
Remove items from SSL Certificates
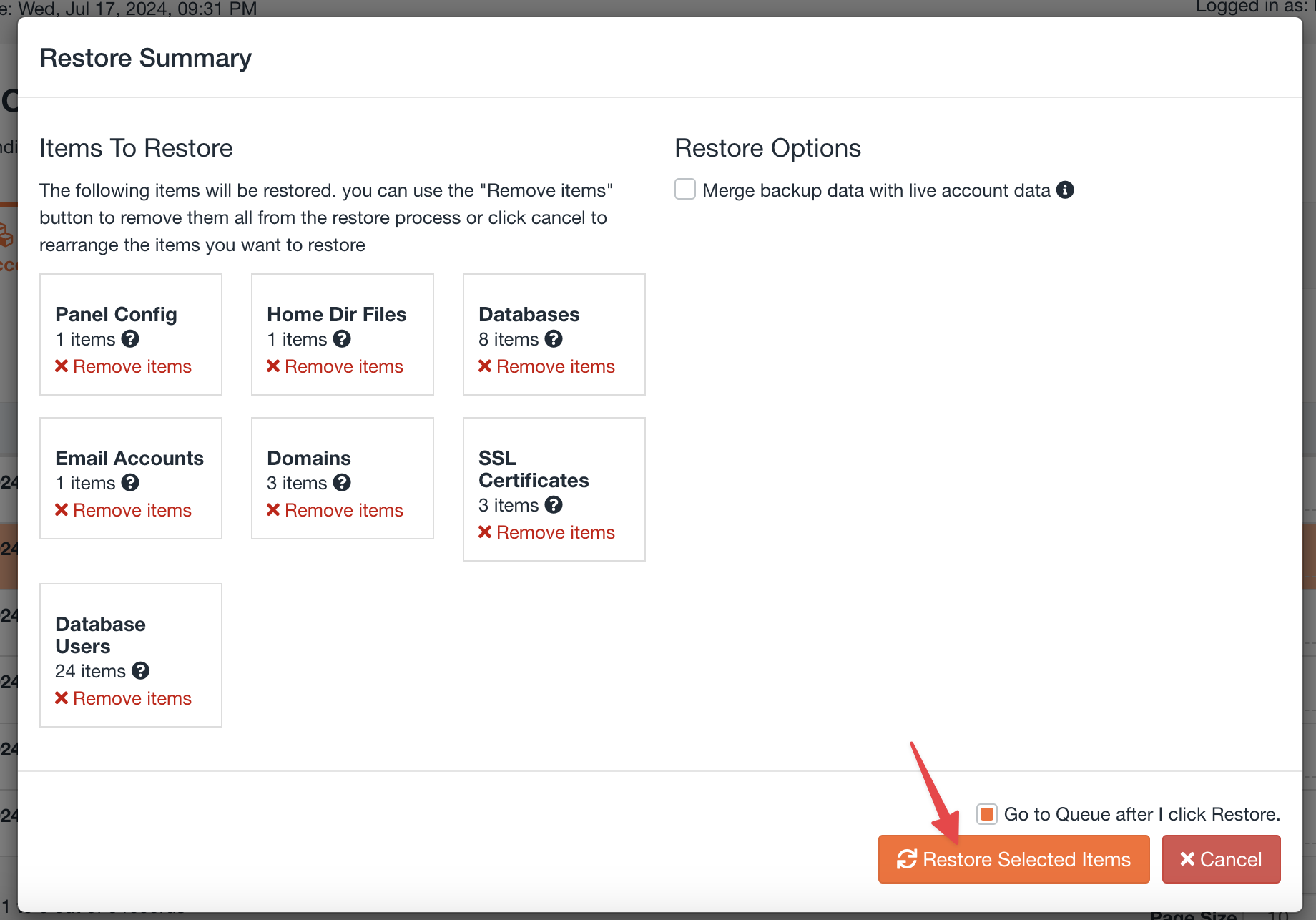546,532
